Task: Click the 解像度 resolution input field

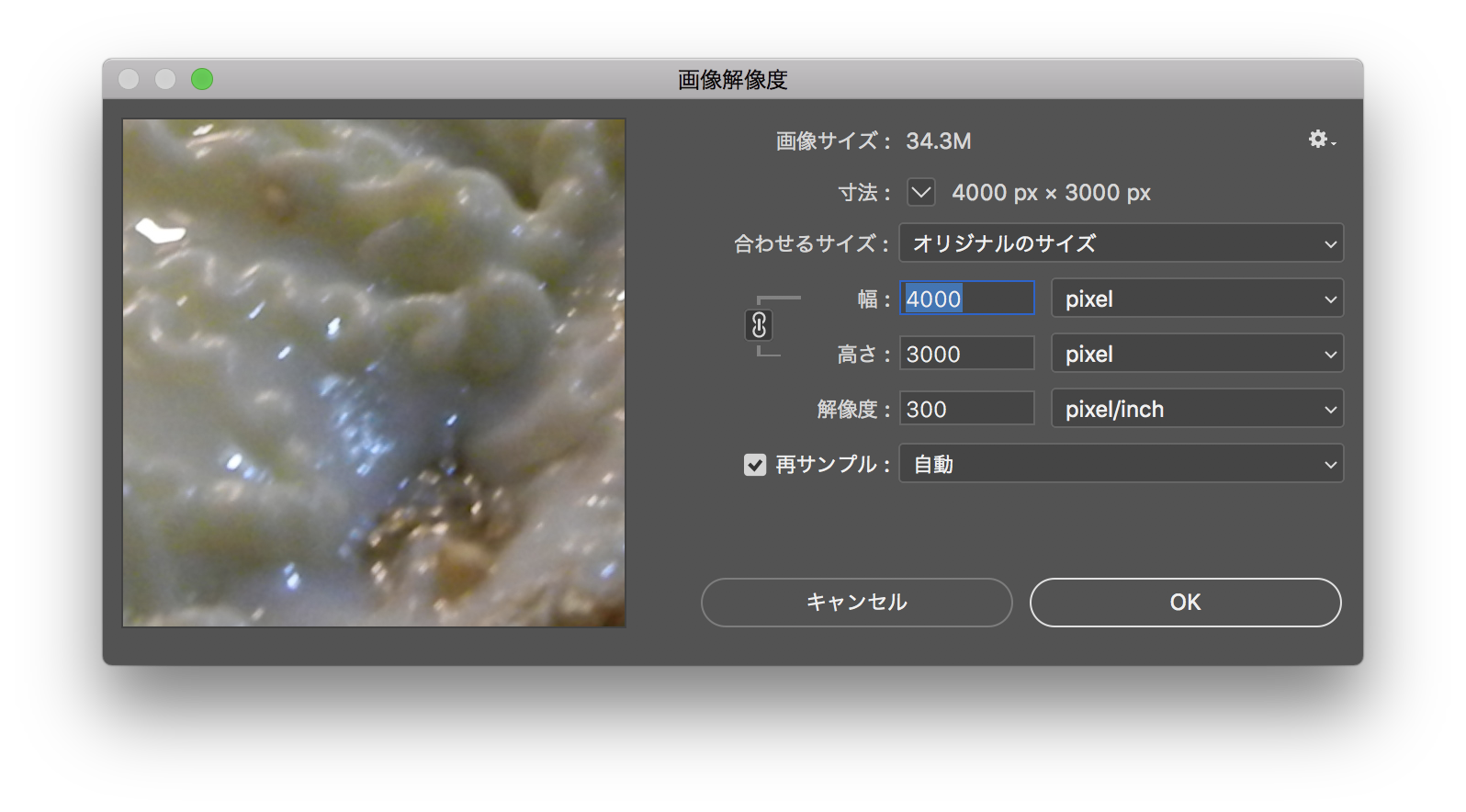Action: [967, 409]
